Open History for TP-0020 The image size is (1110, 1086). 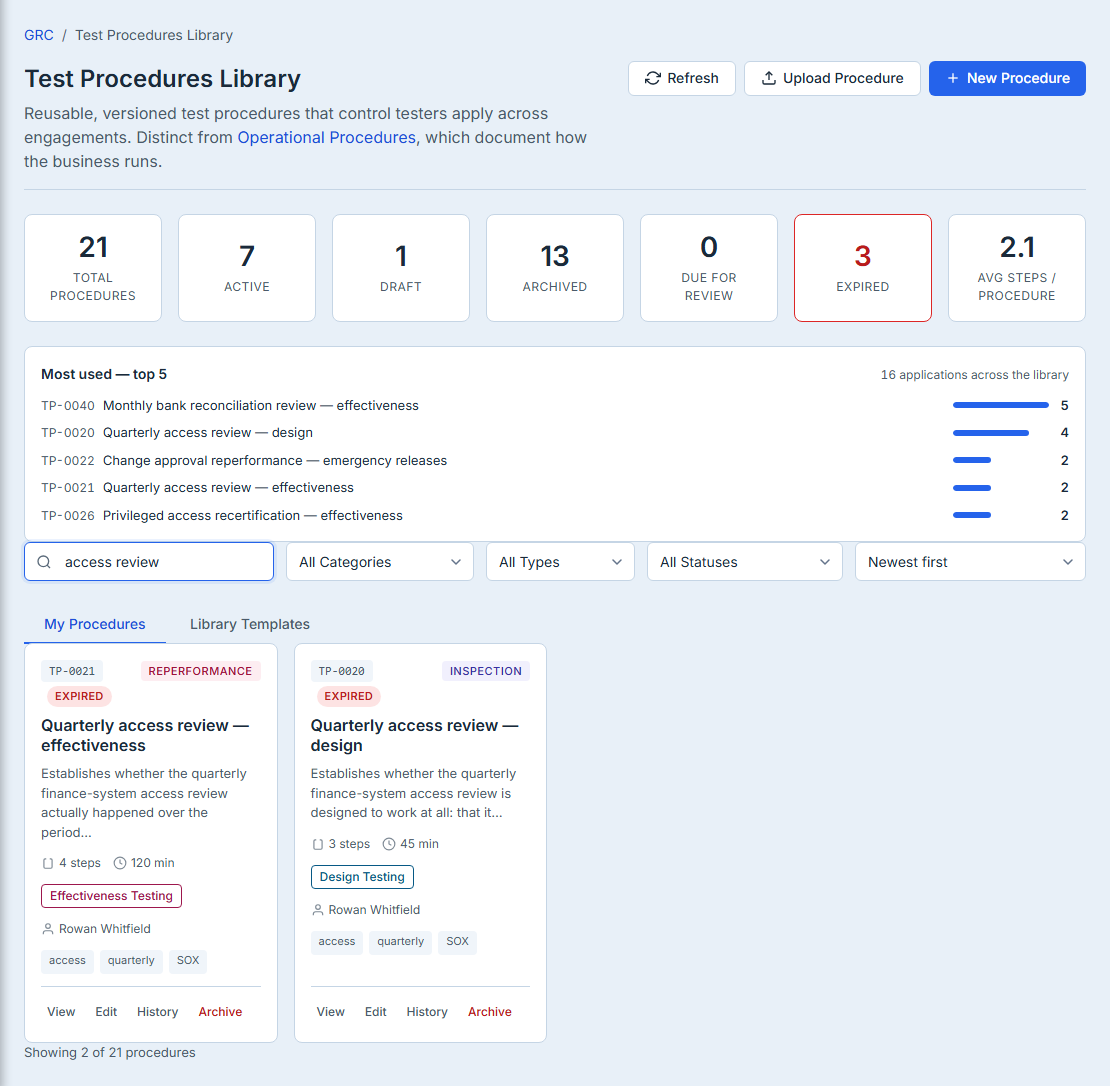(x=427, y=1012)
